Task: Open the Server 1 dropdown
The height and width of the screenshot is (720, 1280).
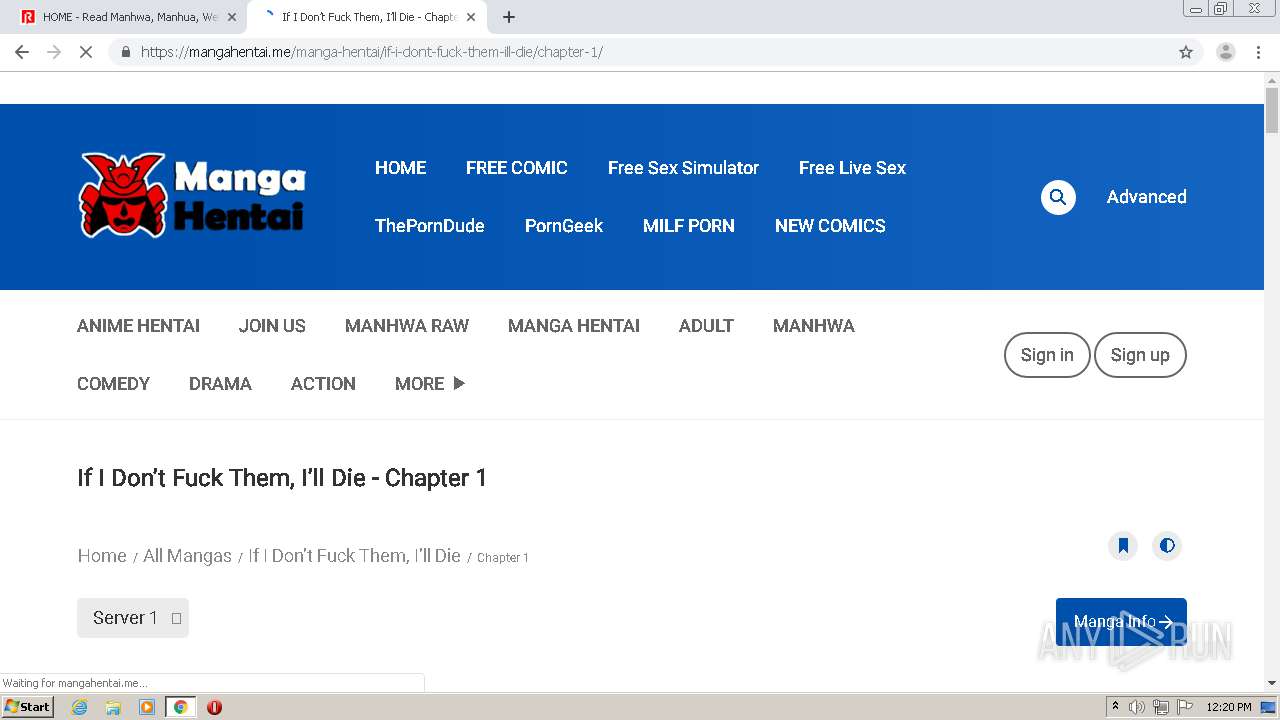Action: tap(133, 618)
